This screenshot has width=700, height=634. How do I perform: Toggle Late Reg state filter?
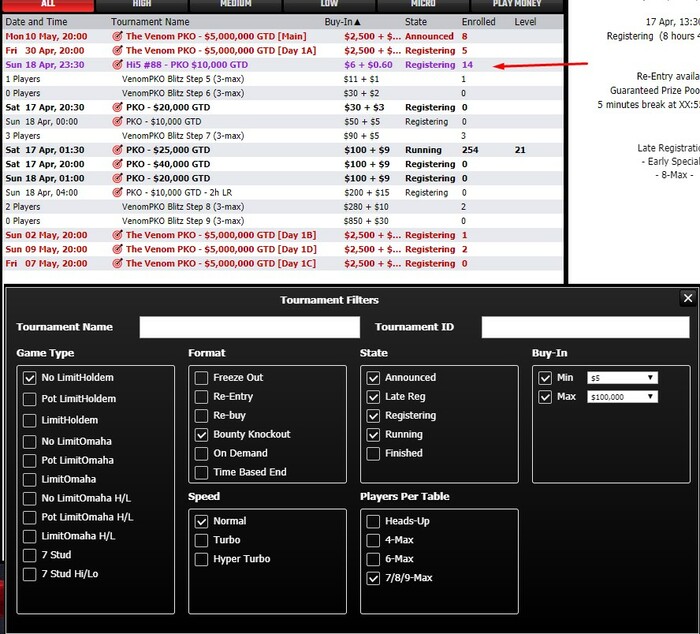pyautogui.click(x=373, y=396)
